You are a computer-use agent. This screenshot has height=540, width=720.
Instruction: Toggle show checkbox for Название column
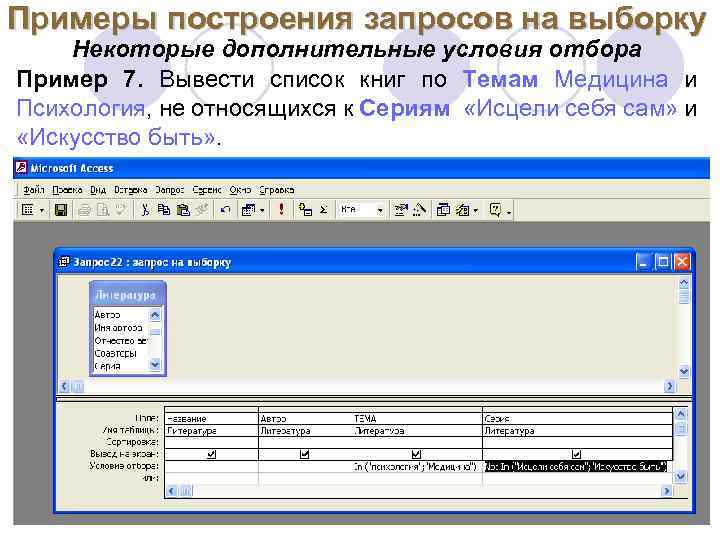(211, 454)
